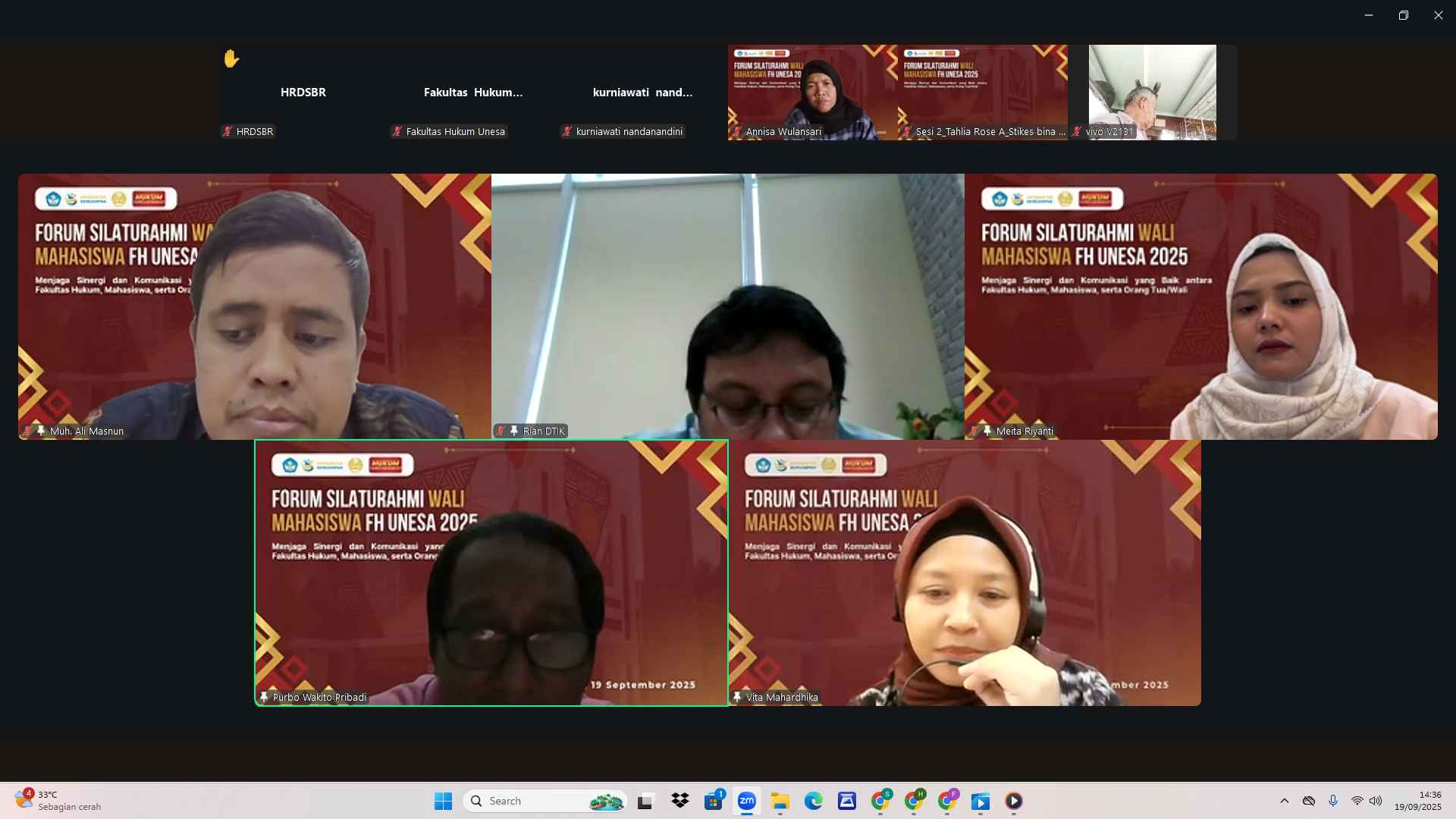The height and width of the screenshot is (819, 1456).
Task: Click the pin icon beside Vita Mahardhika
Action: coord(737,697)
